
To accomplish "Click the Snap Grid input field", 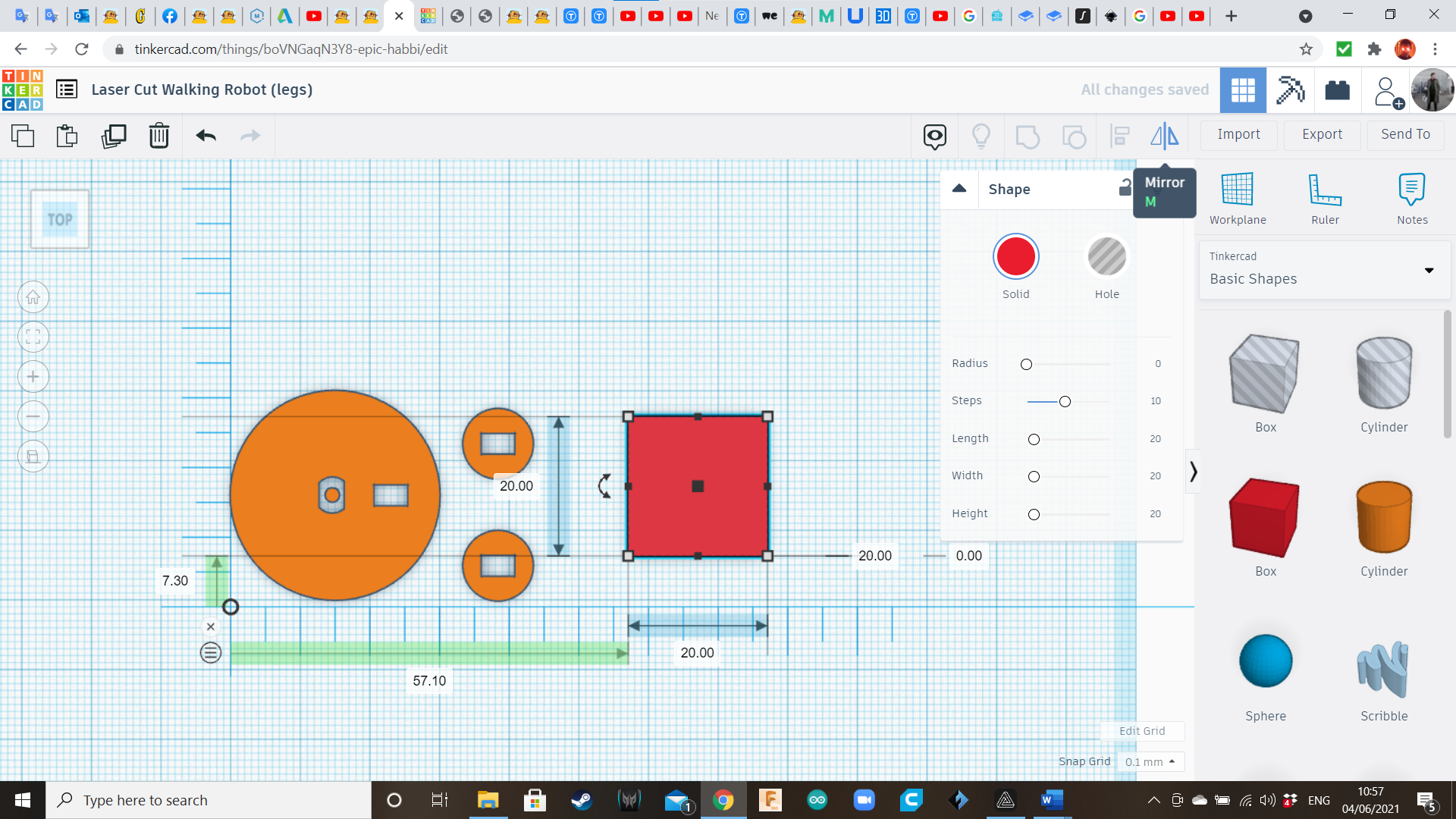I will 1148,761.
